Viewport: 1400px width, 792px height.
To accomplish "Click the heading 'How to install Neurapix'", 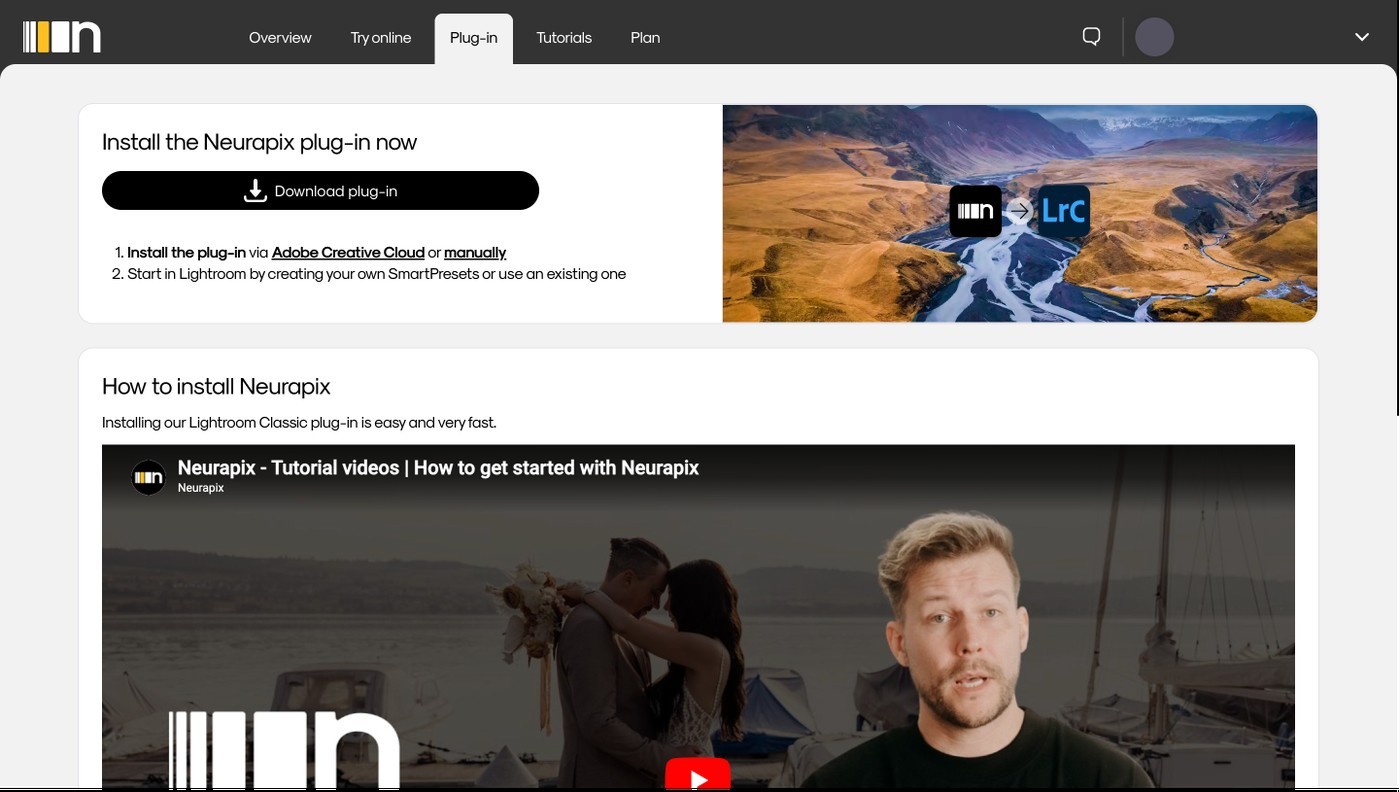I will click(x=216, y=386).
